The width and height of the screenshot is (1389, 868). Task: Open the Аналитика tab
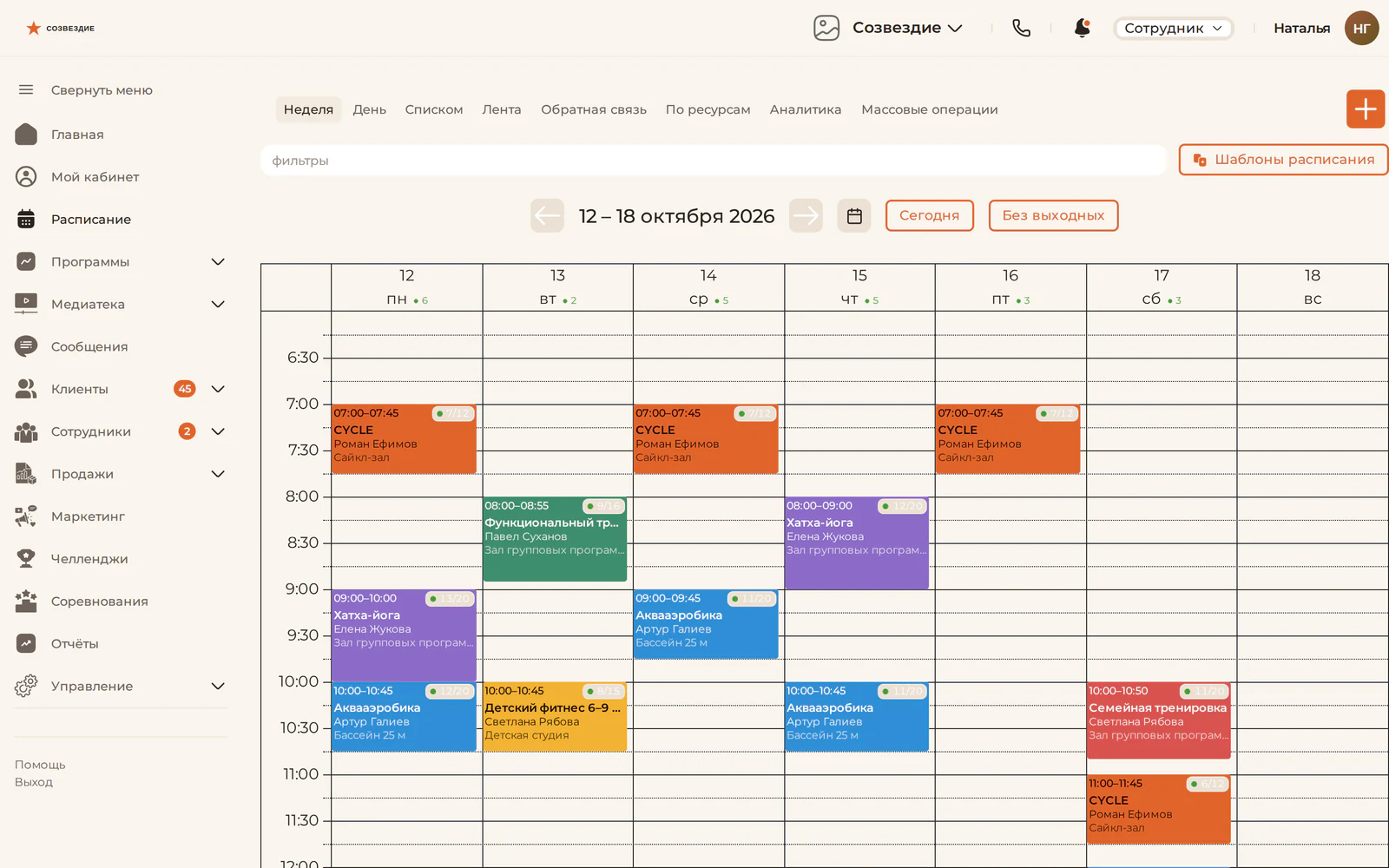(806, 109)
